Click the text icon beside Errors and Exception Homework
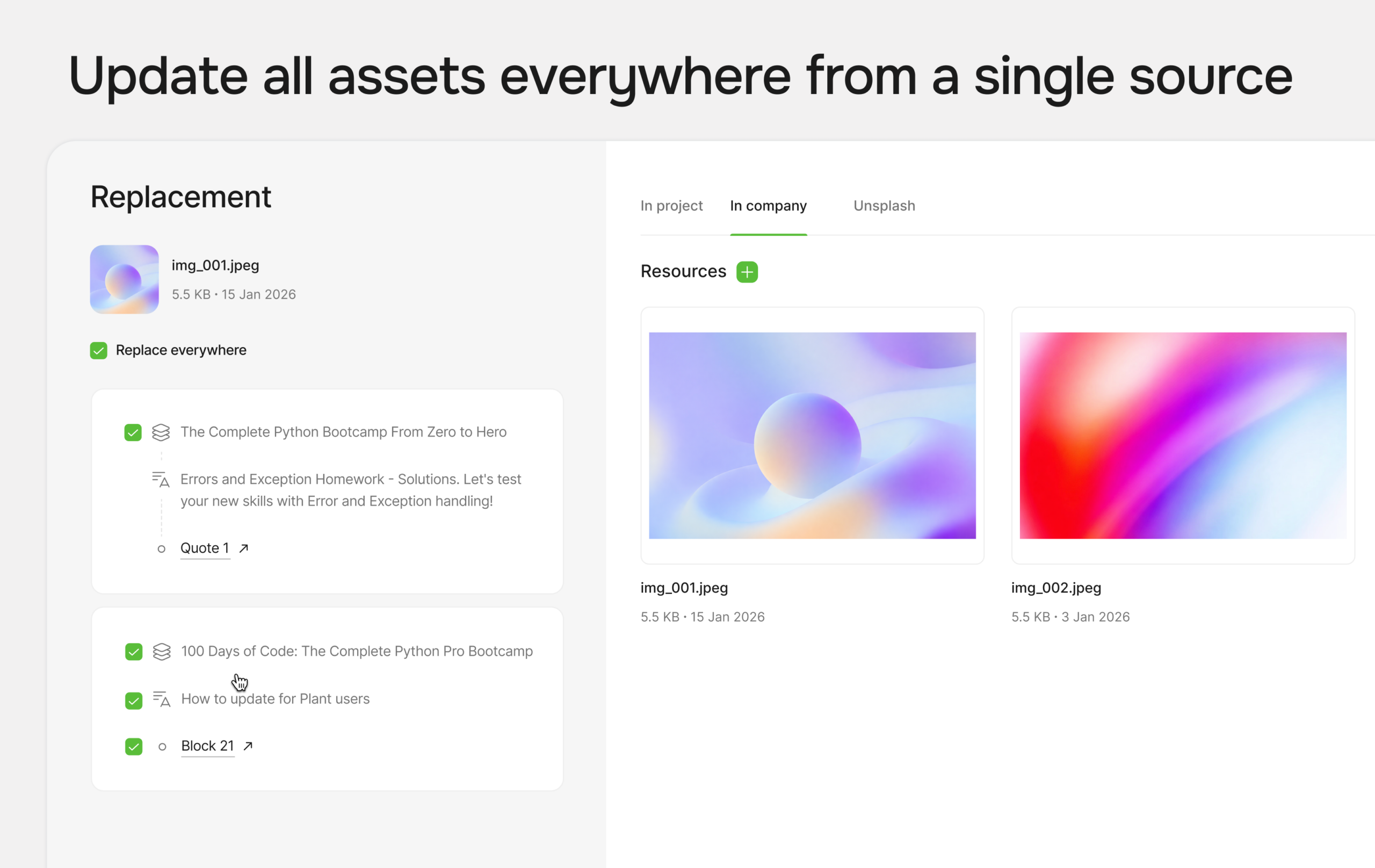This screenshot has width=1375, height=868. coord(161,480)
